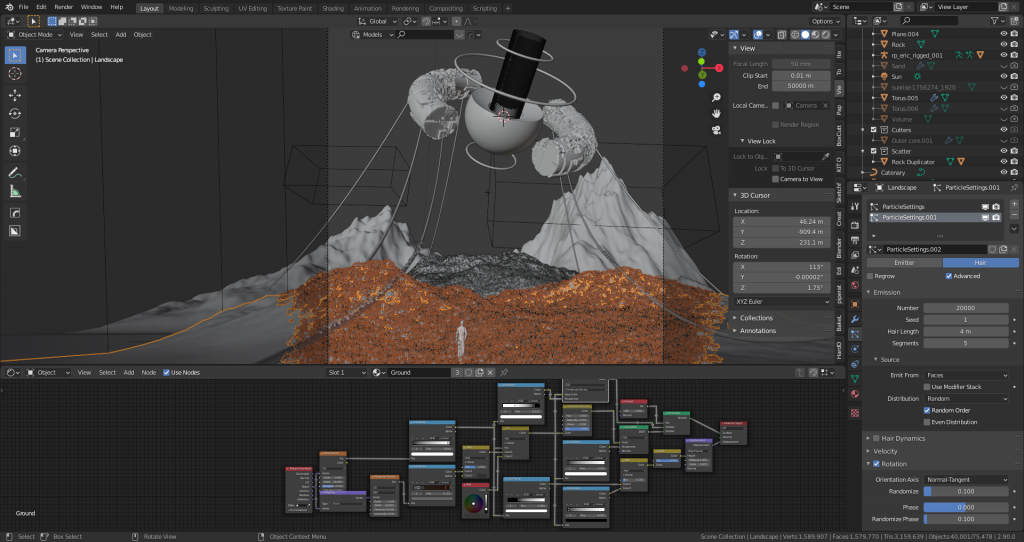
Task: Select the Measure ruler tool
Action: point(16,191)
